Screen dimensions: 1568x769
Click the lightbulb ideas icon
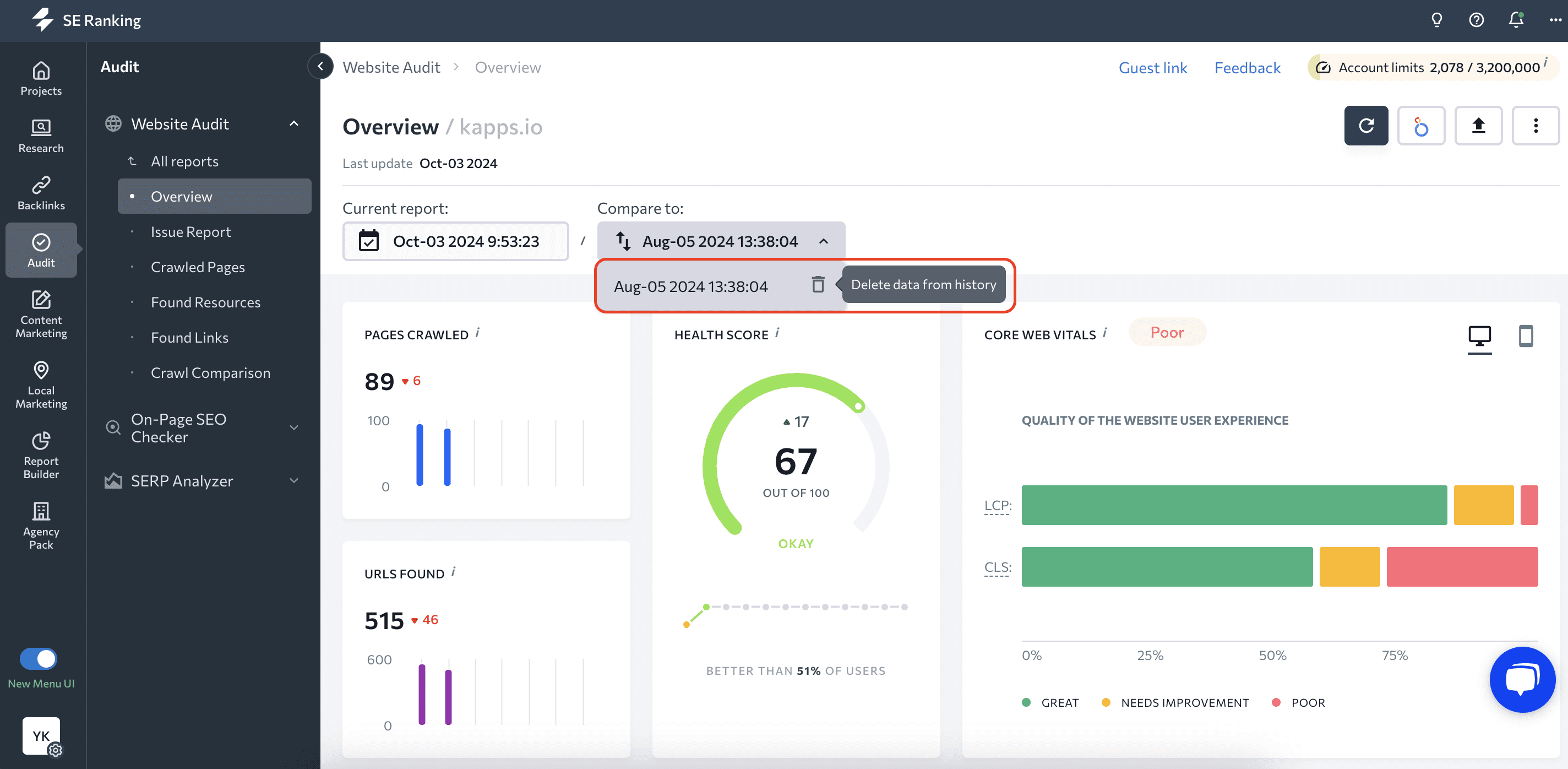[x=1436, y=21]
